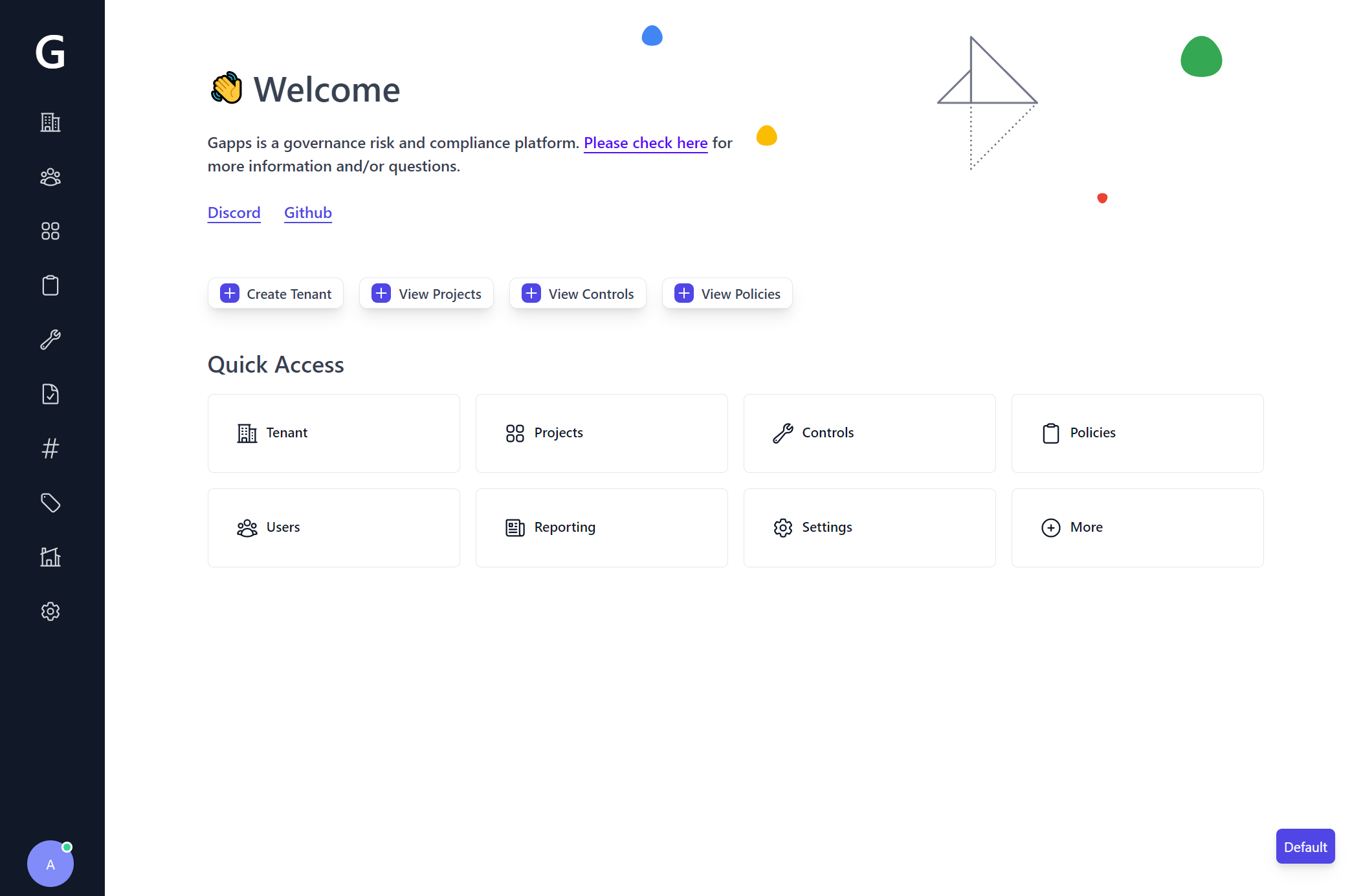This screenshot has width=1363, height=896.
Task: Select the Policies quick access card
Action: [1137, 433]
